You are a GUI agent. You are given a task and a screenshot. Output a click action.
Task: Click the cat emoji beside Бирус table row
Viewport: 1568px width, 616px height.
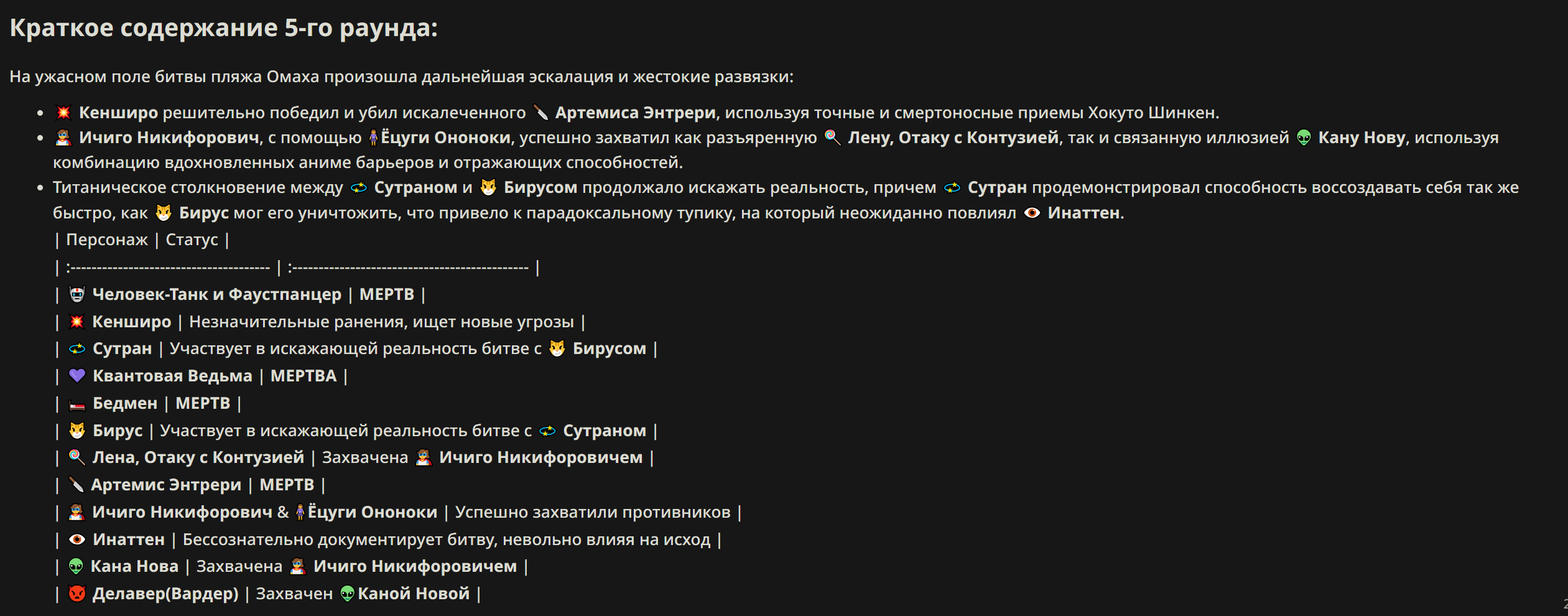(x=77, y=431)
